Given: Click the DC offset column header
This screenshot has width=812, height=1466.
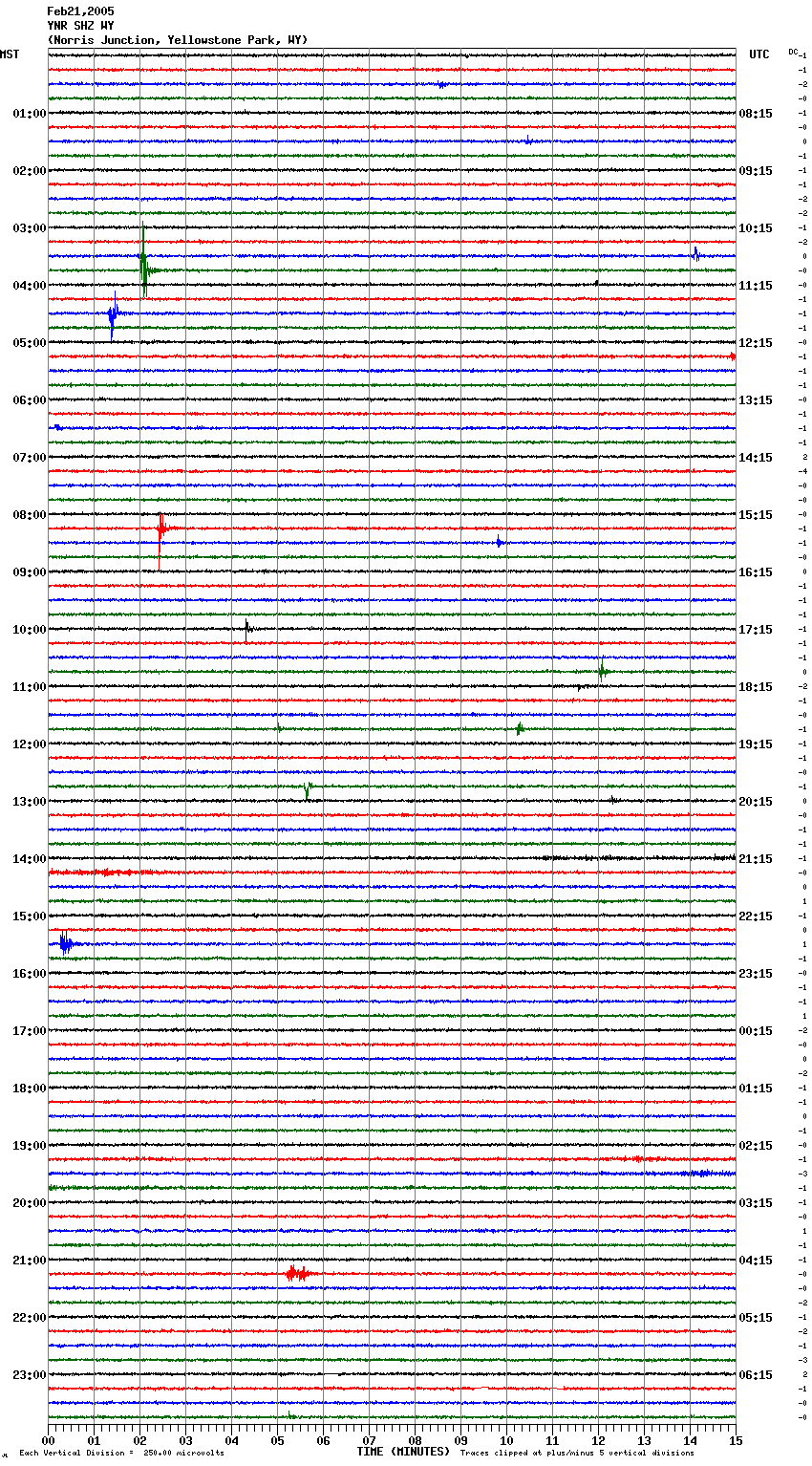Looking at the screenshot, I should coord(793,52).
